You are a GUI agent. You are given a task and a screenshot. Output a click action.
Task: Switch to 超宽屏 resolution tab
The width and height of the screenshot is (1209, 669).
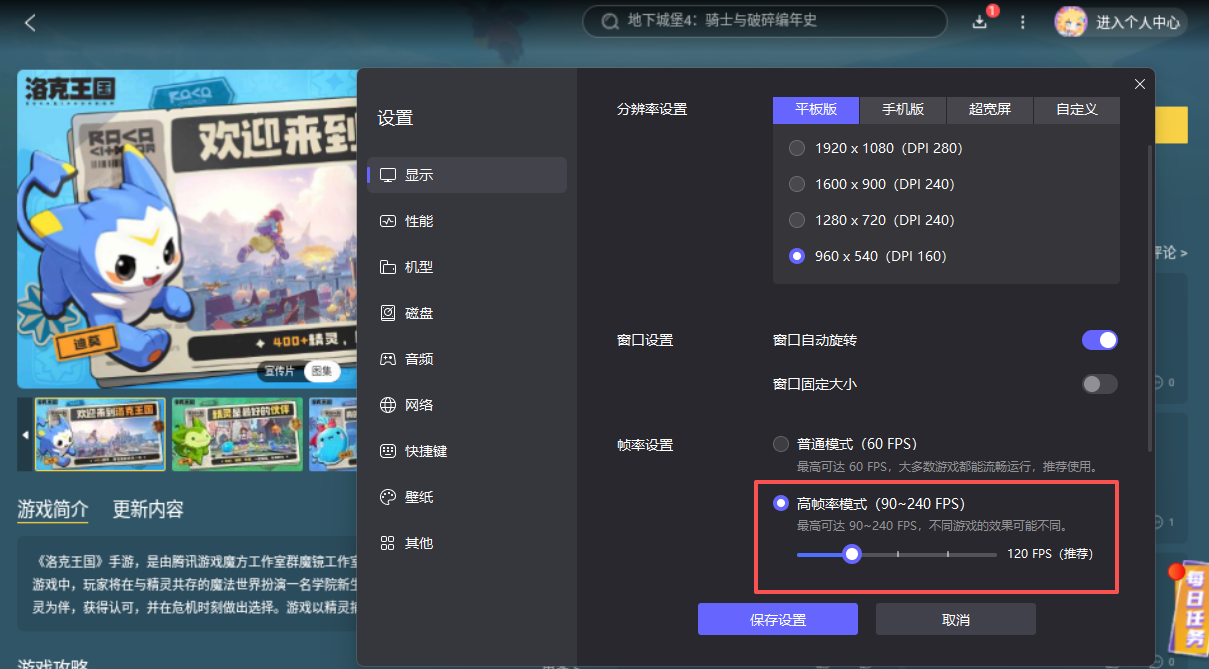click(990, 109)
